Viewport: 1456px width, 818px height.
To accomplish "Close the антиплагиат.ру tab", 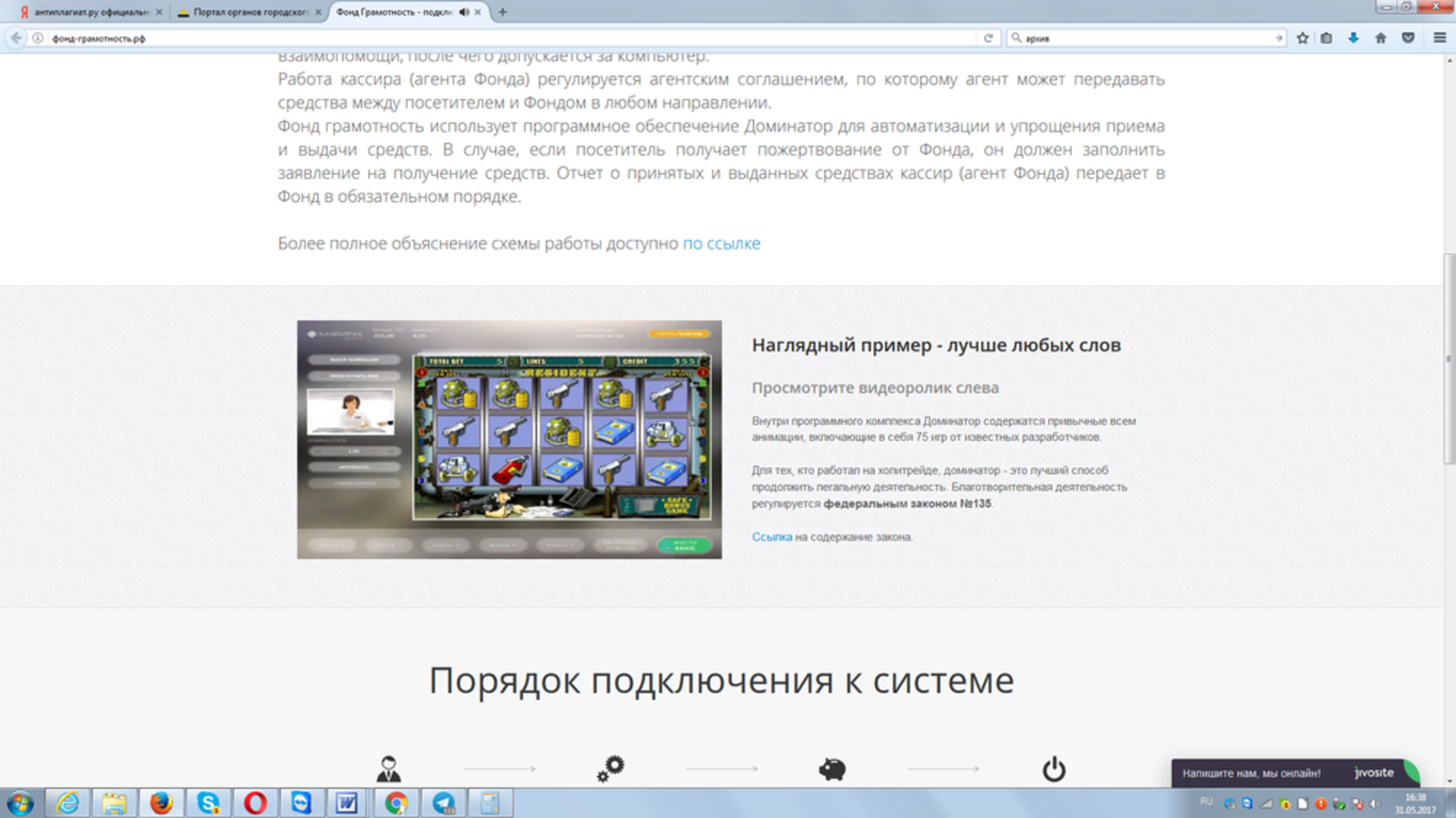I will coord(159,11).
